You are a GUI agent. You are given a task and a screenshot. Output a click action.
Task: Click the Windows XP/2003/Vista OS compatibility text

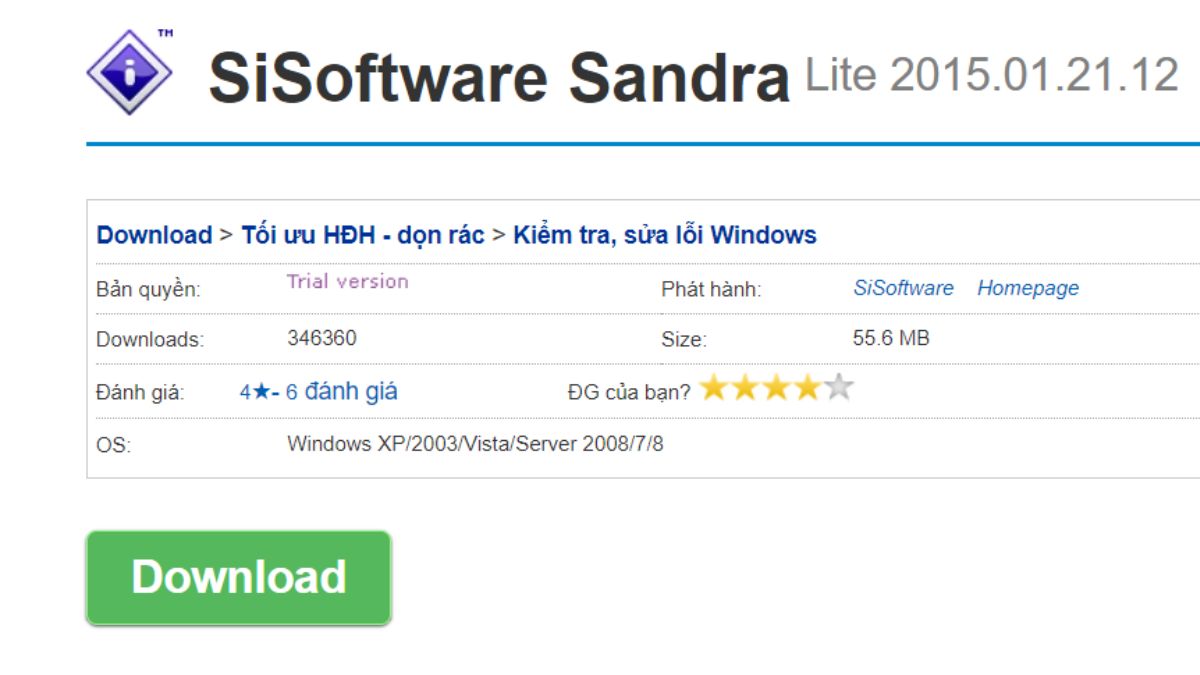pyautogui.click(x=475, y=443)
